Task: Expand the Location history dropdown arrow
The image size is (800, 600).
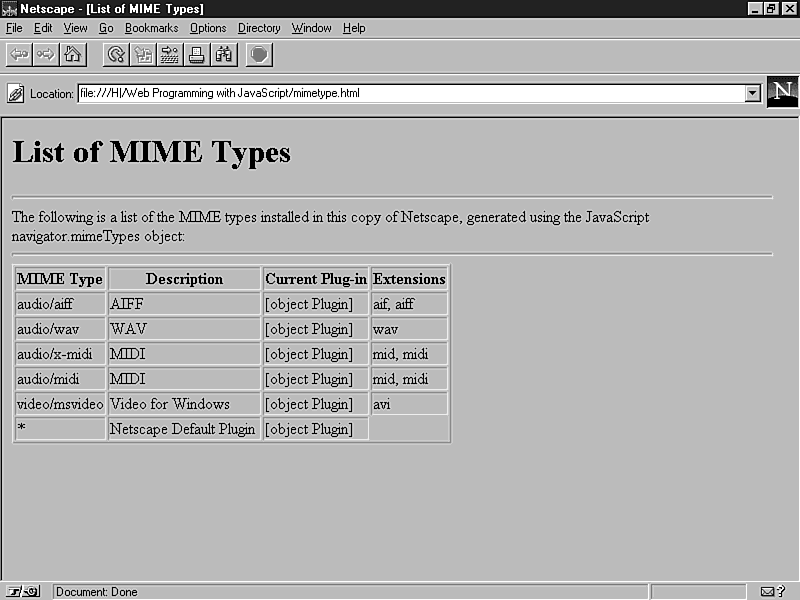Action: pyautogui.click(x=752, y=93)
